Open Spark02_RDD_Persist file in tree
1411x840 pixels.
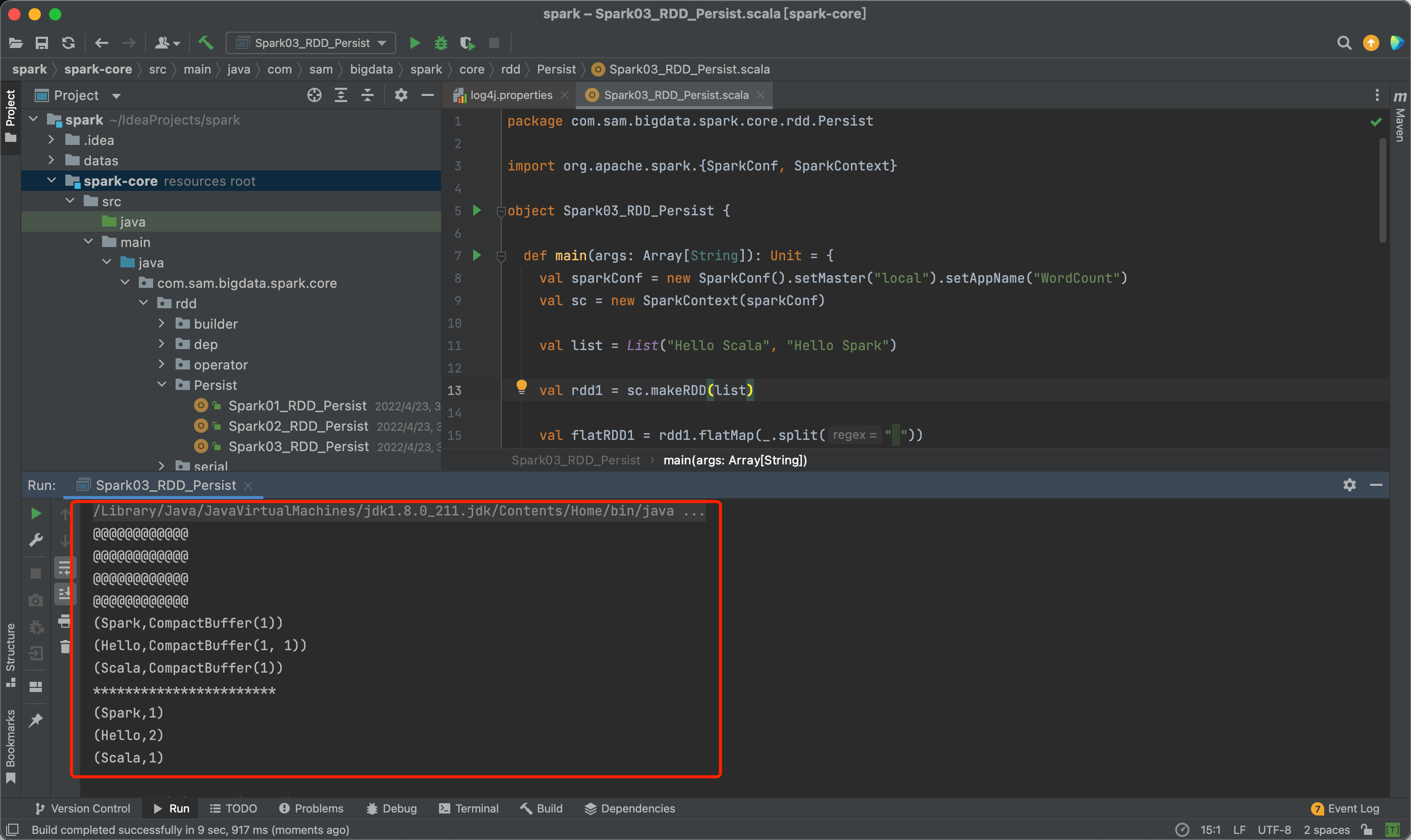(298, 426)
